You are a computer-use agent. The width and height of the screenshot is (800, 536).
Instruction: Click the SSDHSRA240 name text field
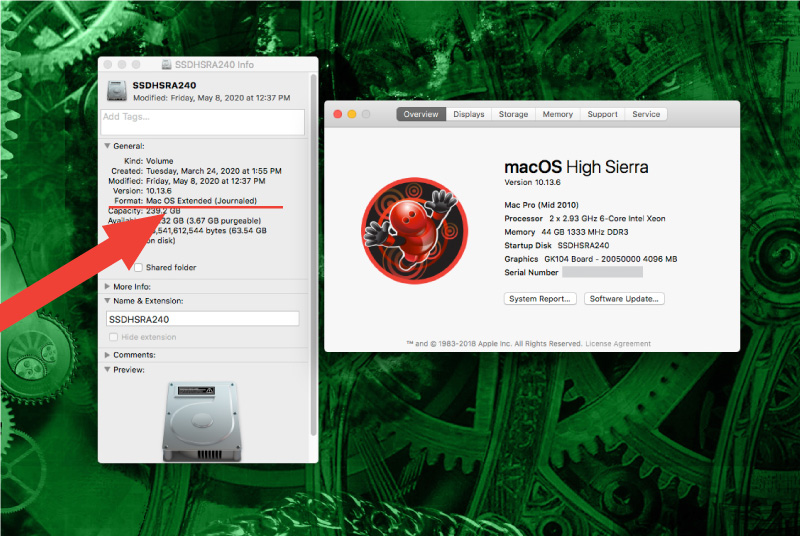pos(203,319)
